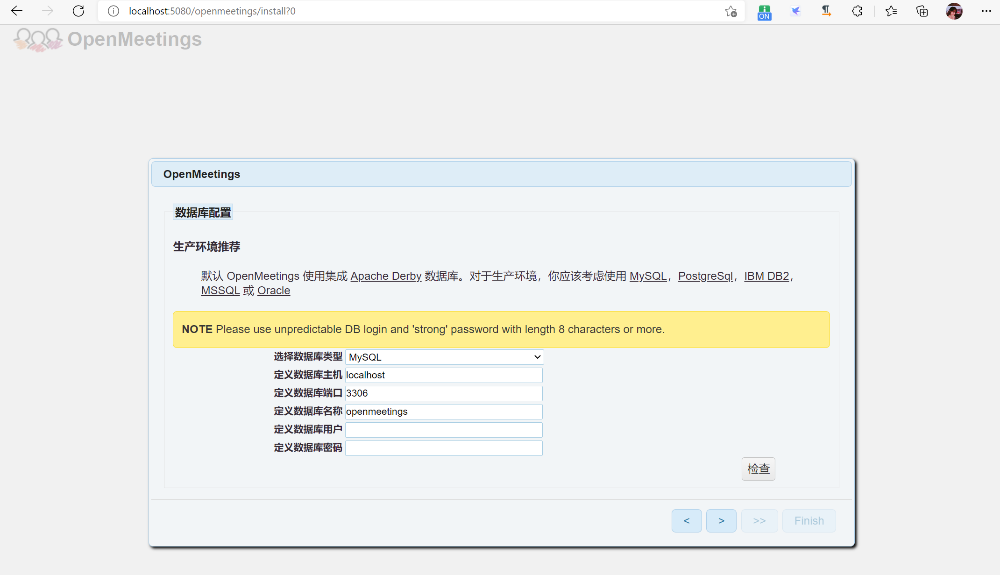The width and height of the screenshot is (1000, 575).
Task: Go to previous step with < button
Action: click(x=687, y=521)
